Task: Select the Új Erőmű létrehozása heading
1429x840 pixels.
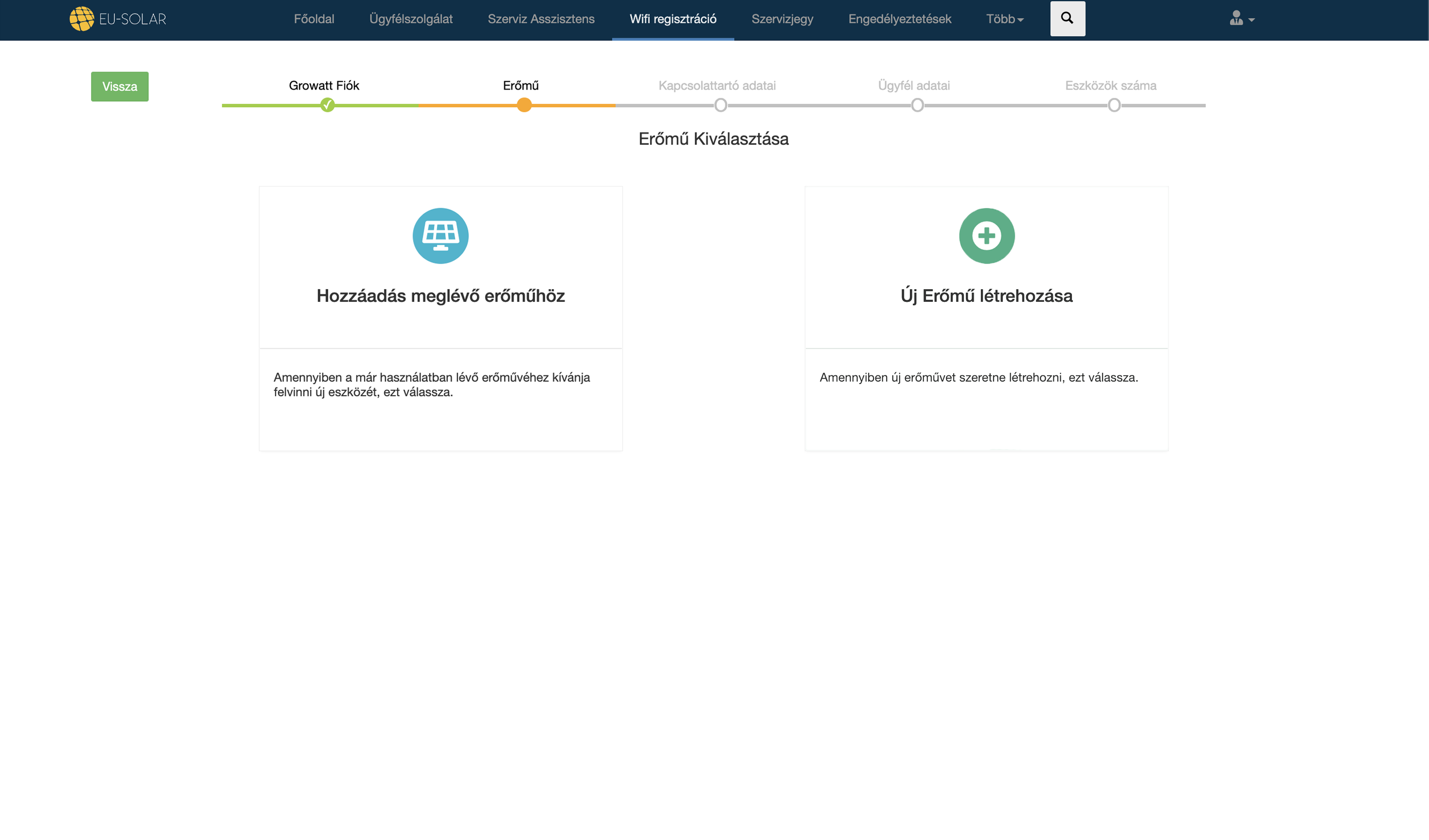Action: tap(986, 295)
